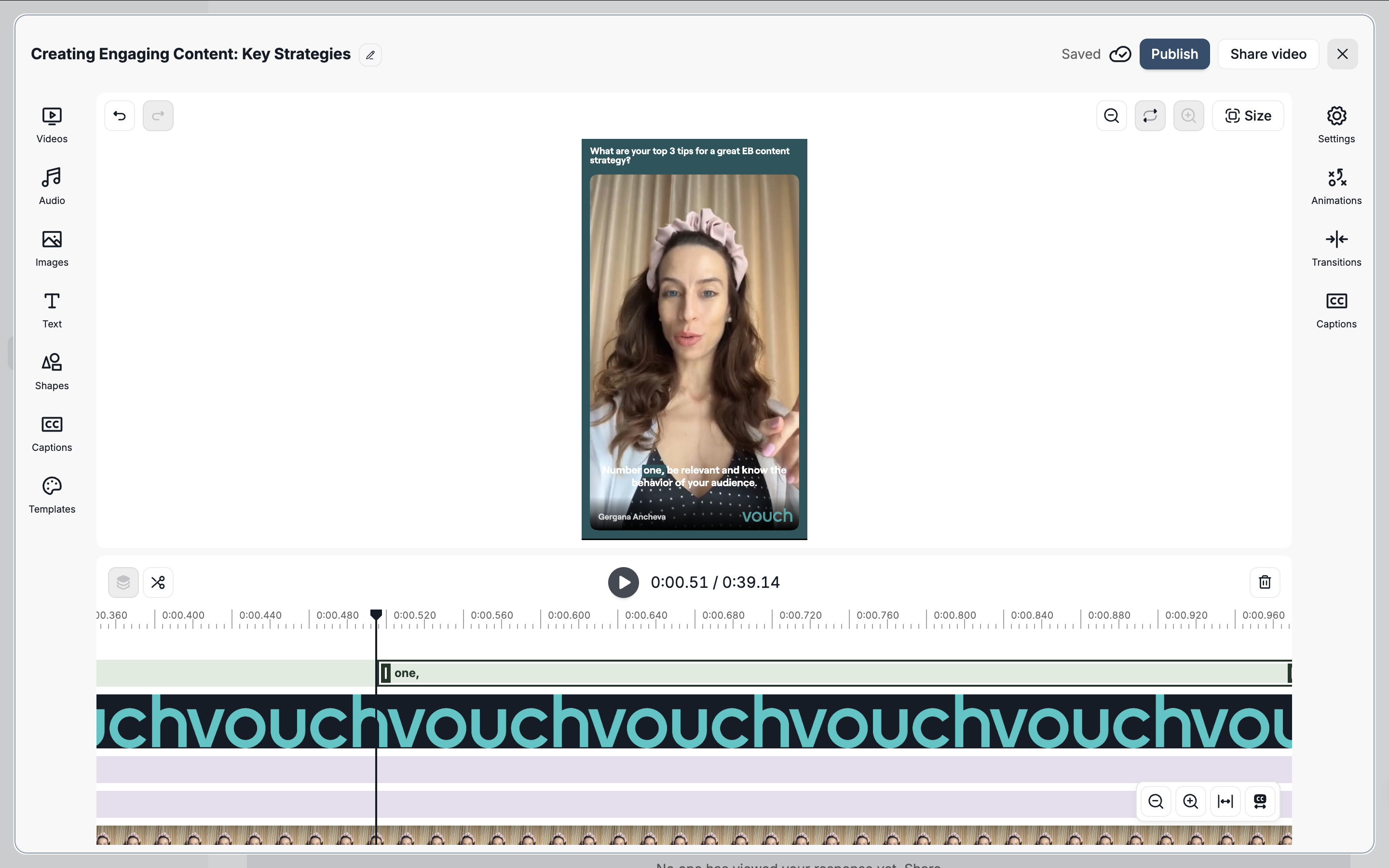
Task: Play the video preview
Action: pyautogui.click(x=623, y=582)
